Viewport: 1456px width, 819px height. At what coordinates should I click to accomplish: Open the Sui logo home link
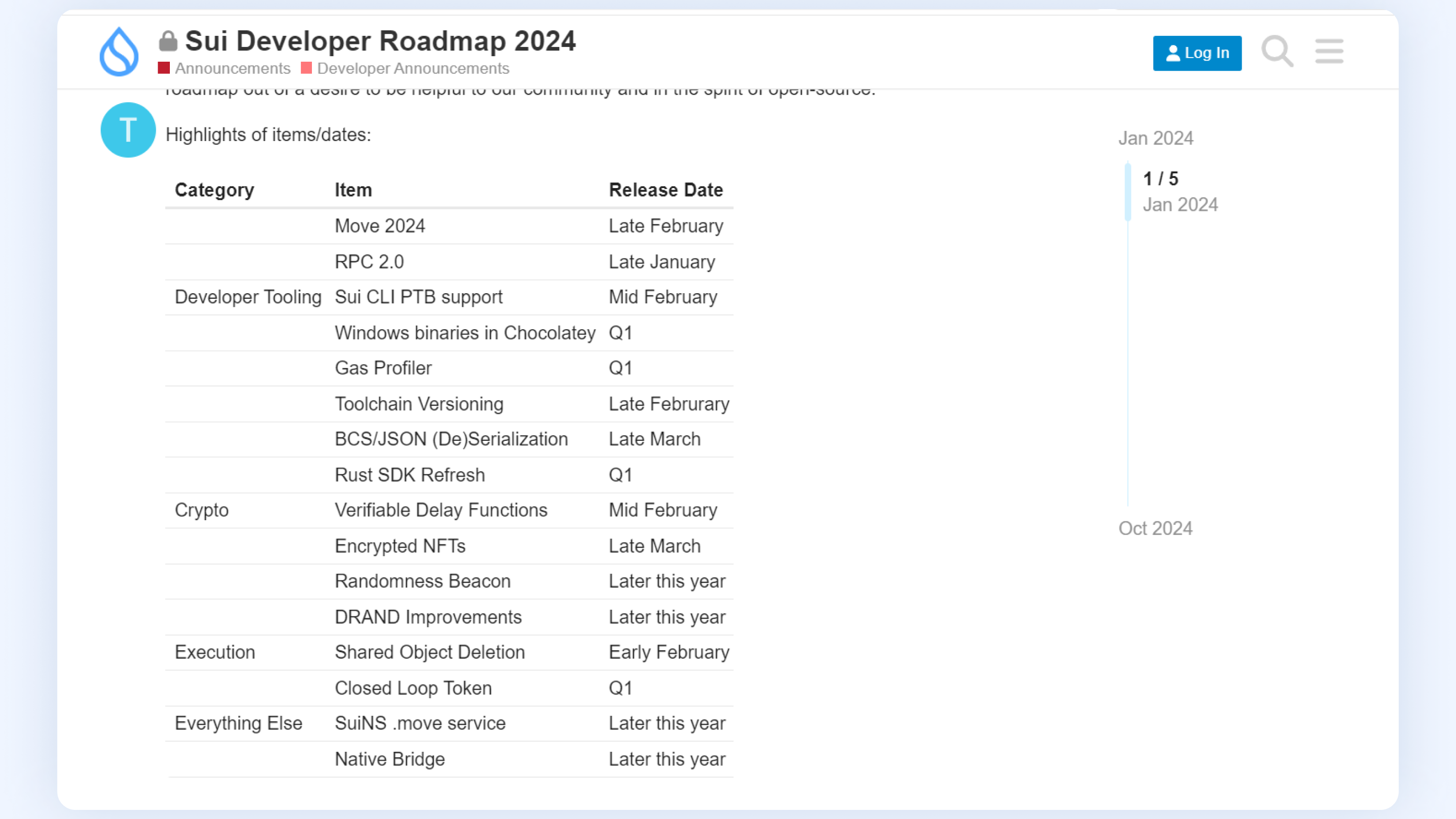[x=119, y=52]
